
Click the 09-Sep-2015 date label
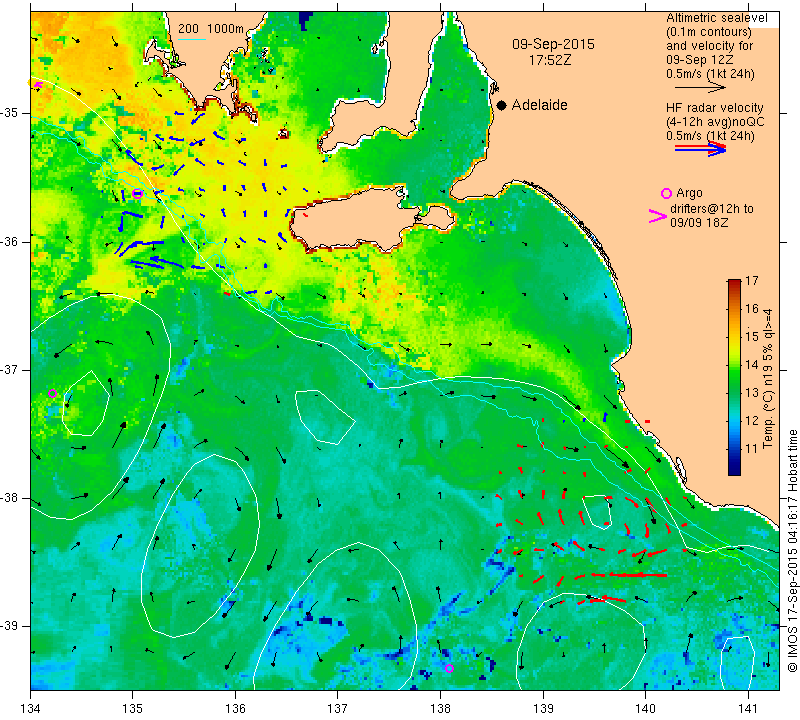(553, 44)
